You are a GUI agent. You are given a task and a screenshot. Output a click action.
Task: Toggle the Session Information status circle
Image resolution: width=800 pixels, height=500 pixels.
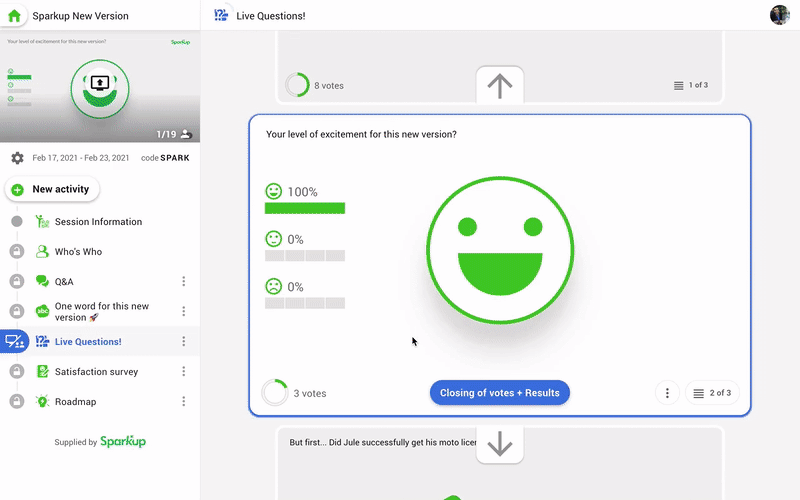(17, 221)
